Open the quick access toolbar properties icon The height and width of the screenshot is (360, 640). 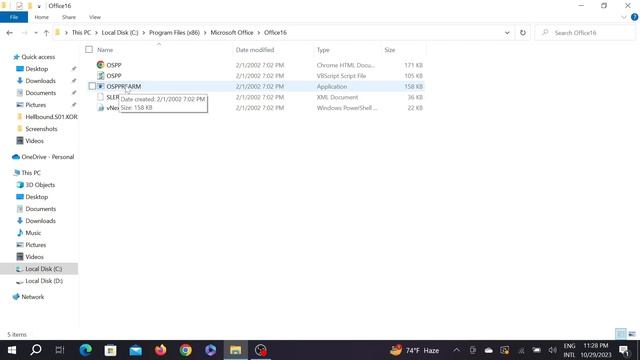tap(19, 6)
